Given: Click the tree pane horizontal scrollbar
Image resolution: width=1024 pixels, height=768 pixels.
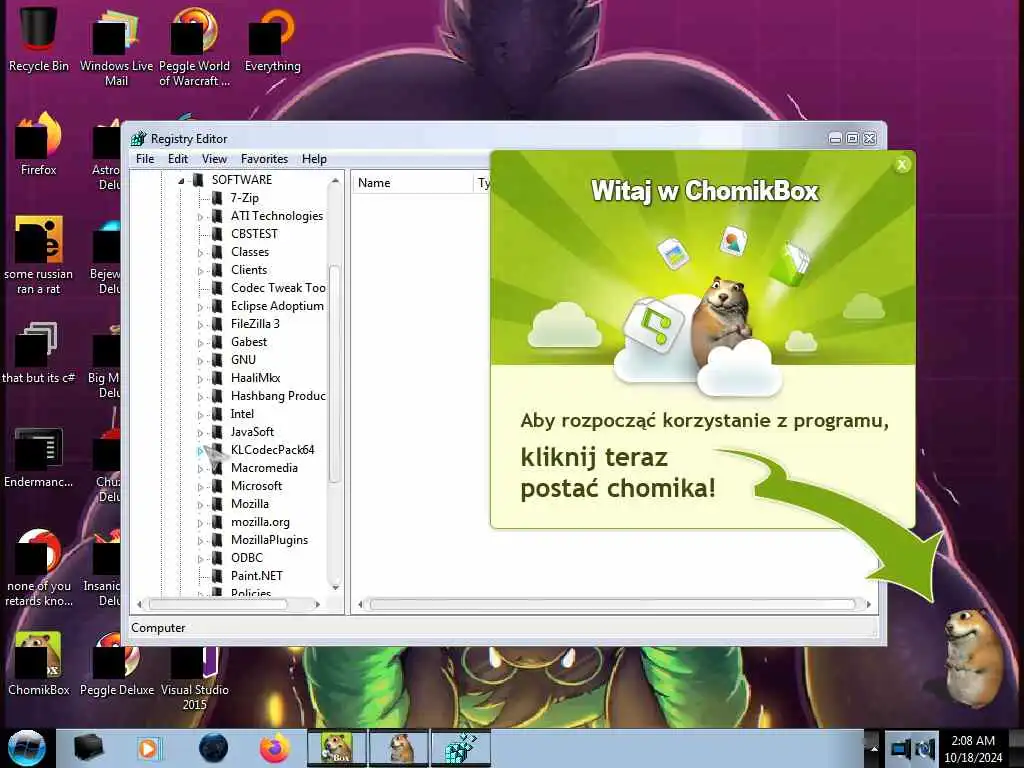Looking at the screenshot, I should pyautogui.click(x=217, y=605).
